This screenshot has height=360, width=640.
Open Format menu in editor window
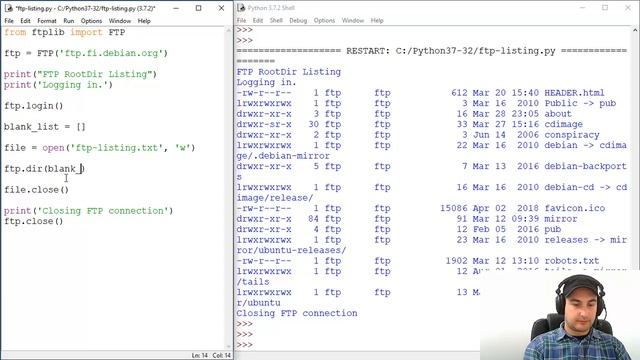click(x=47, y=21)
